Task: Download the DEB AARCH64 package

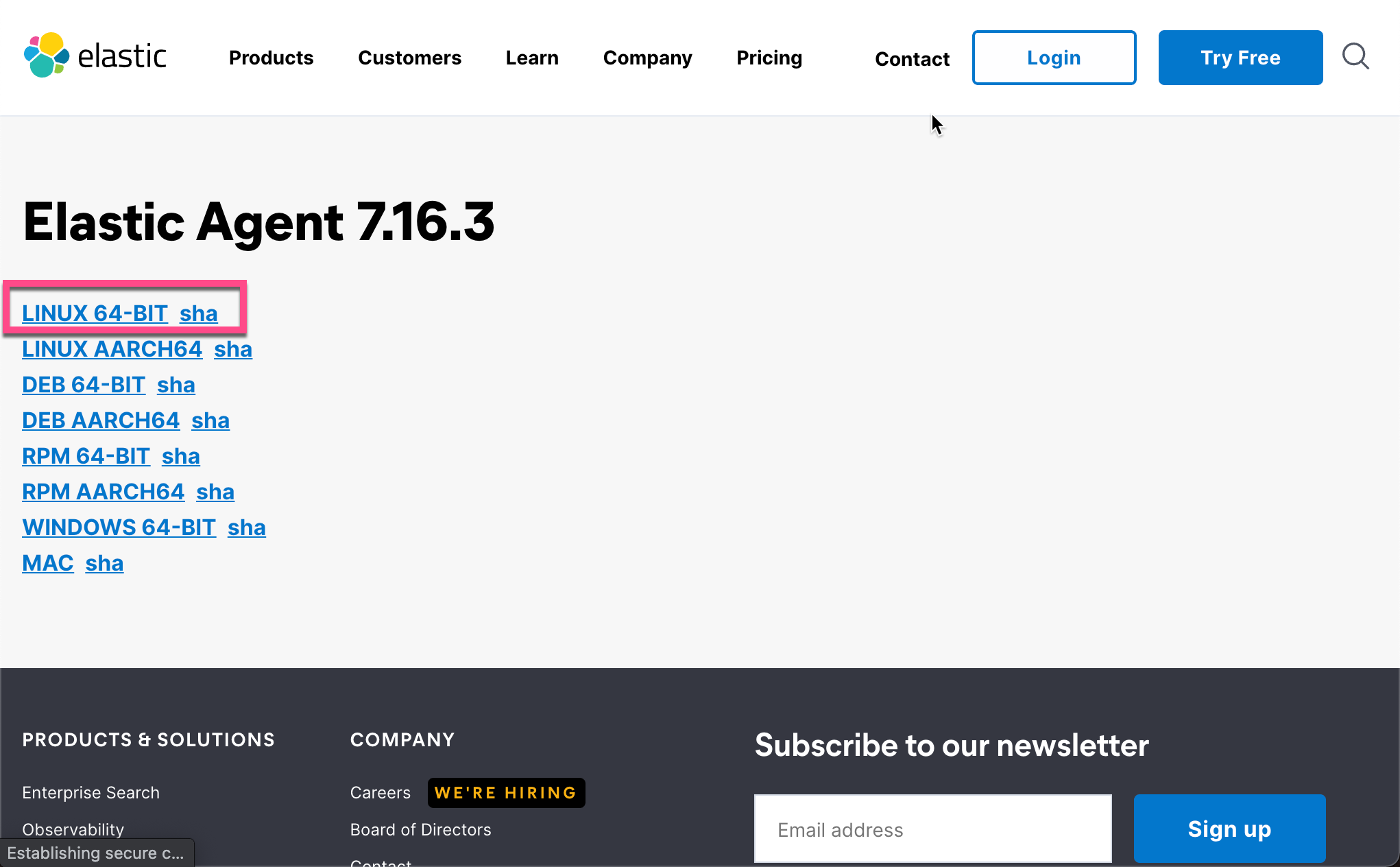Action: (101, 420)
